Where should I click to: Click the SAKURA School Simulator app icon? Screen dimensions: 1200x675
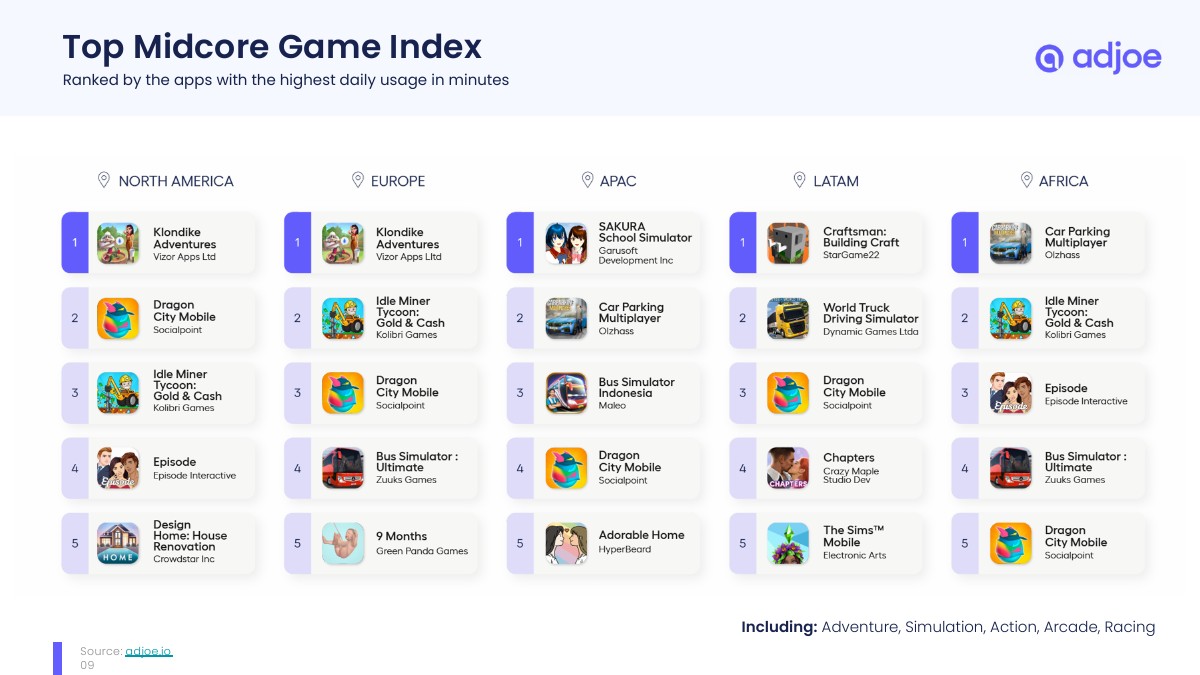566,243
